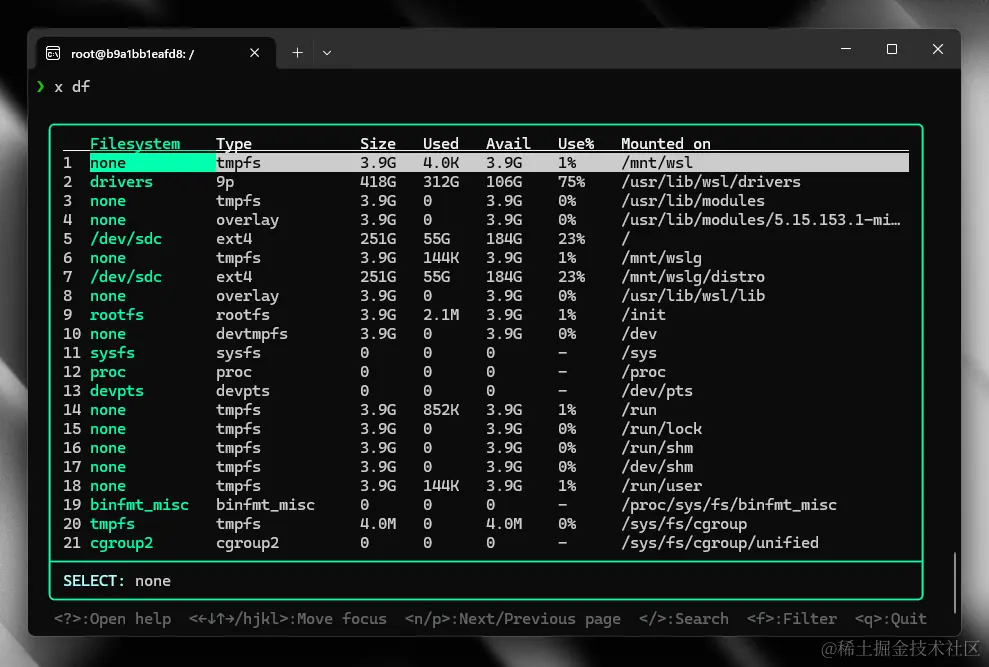Select row mounted on /dev/shm
This screenshot has height=667, width=989.
(x=486, y=466)
